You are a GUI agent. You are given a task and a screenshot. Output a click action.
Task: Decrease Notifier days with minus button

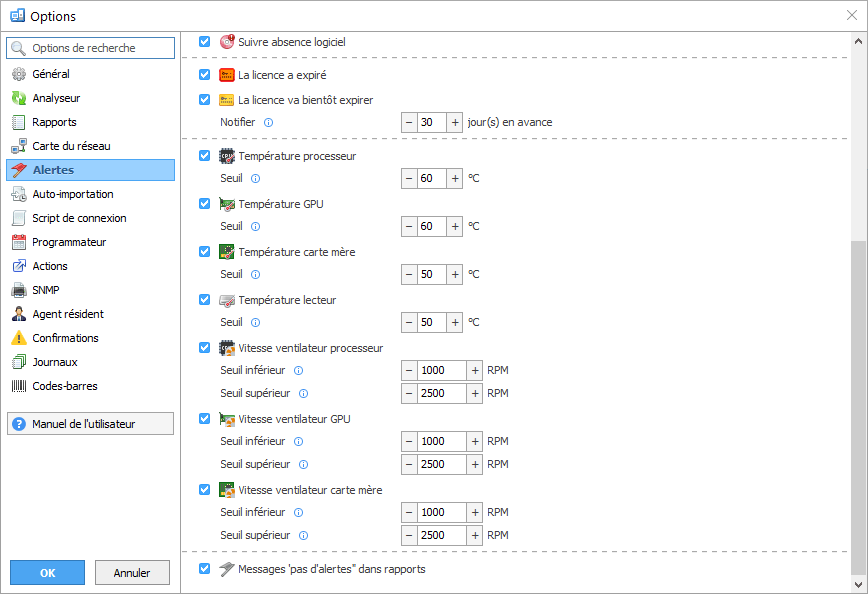click(409, 122)
